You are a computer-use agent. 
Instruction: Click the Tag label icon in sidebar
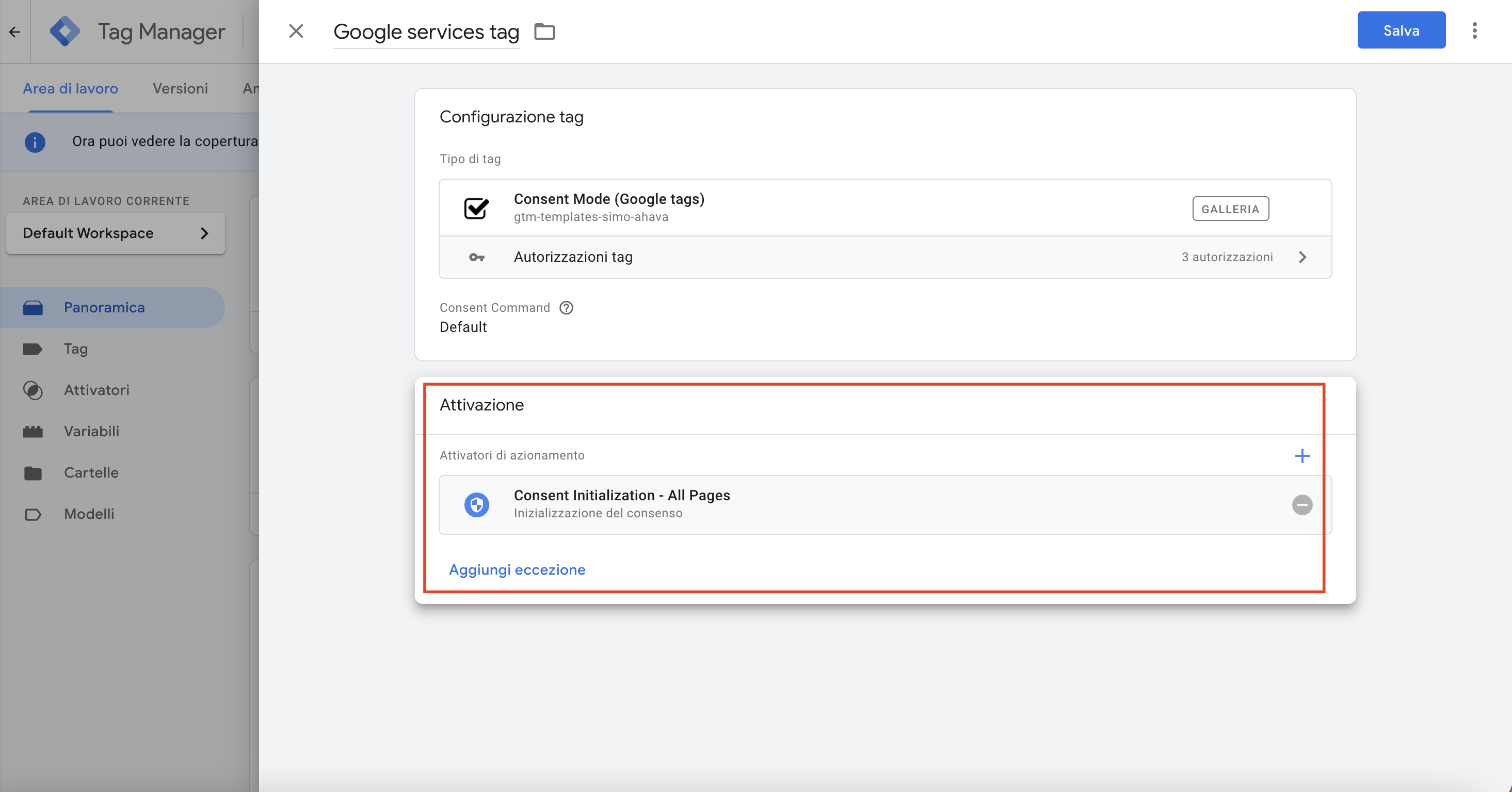(x=33, y=349)
